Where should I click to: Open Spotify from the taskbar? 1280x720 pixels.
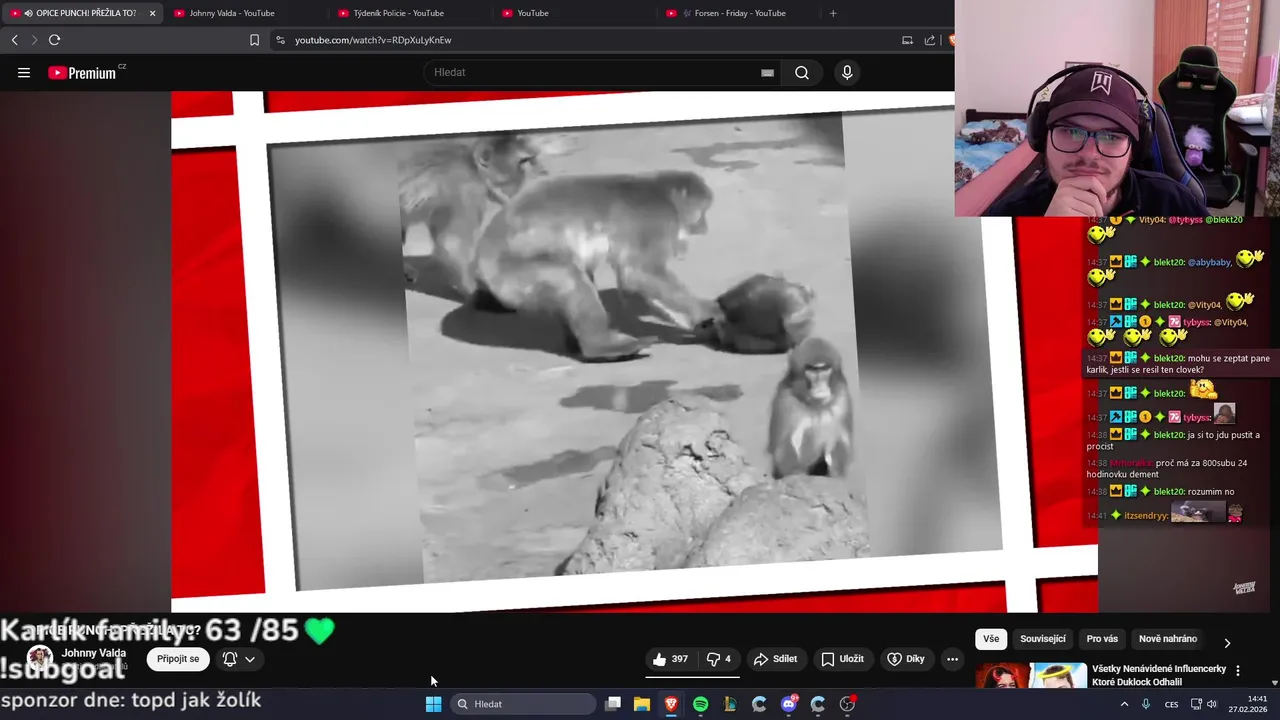(700, 704)
